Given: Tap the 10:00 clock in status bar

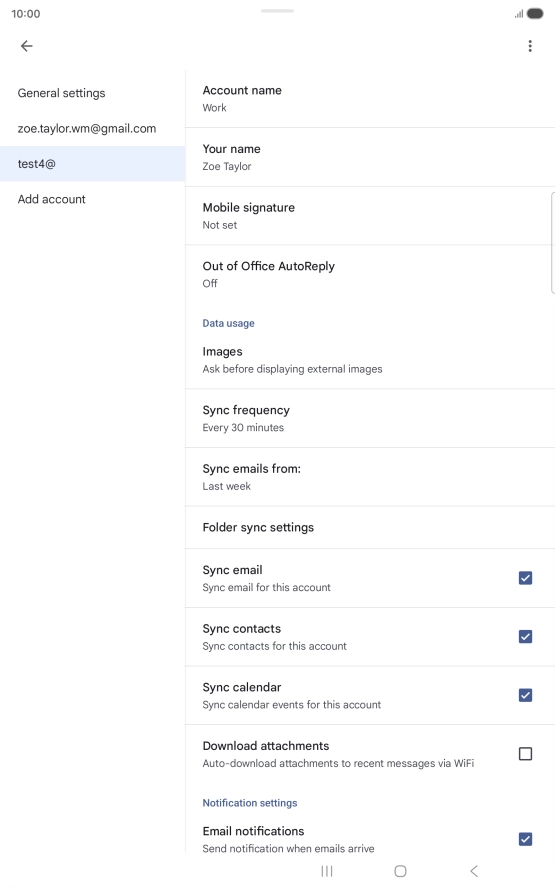Looking at the screenshot, I should 25,14.
